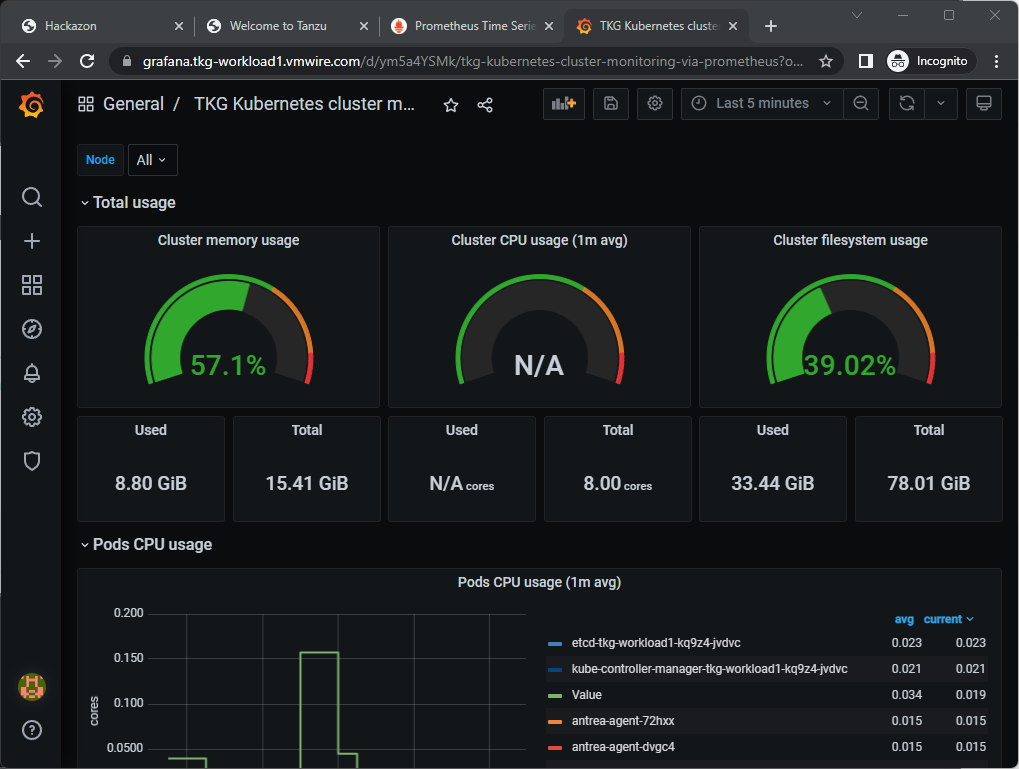Open the Create plus sidebar icon

[32, 241]
